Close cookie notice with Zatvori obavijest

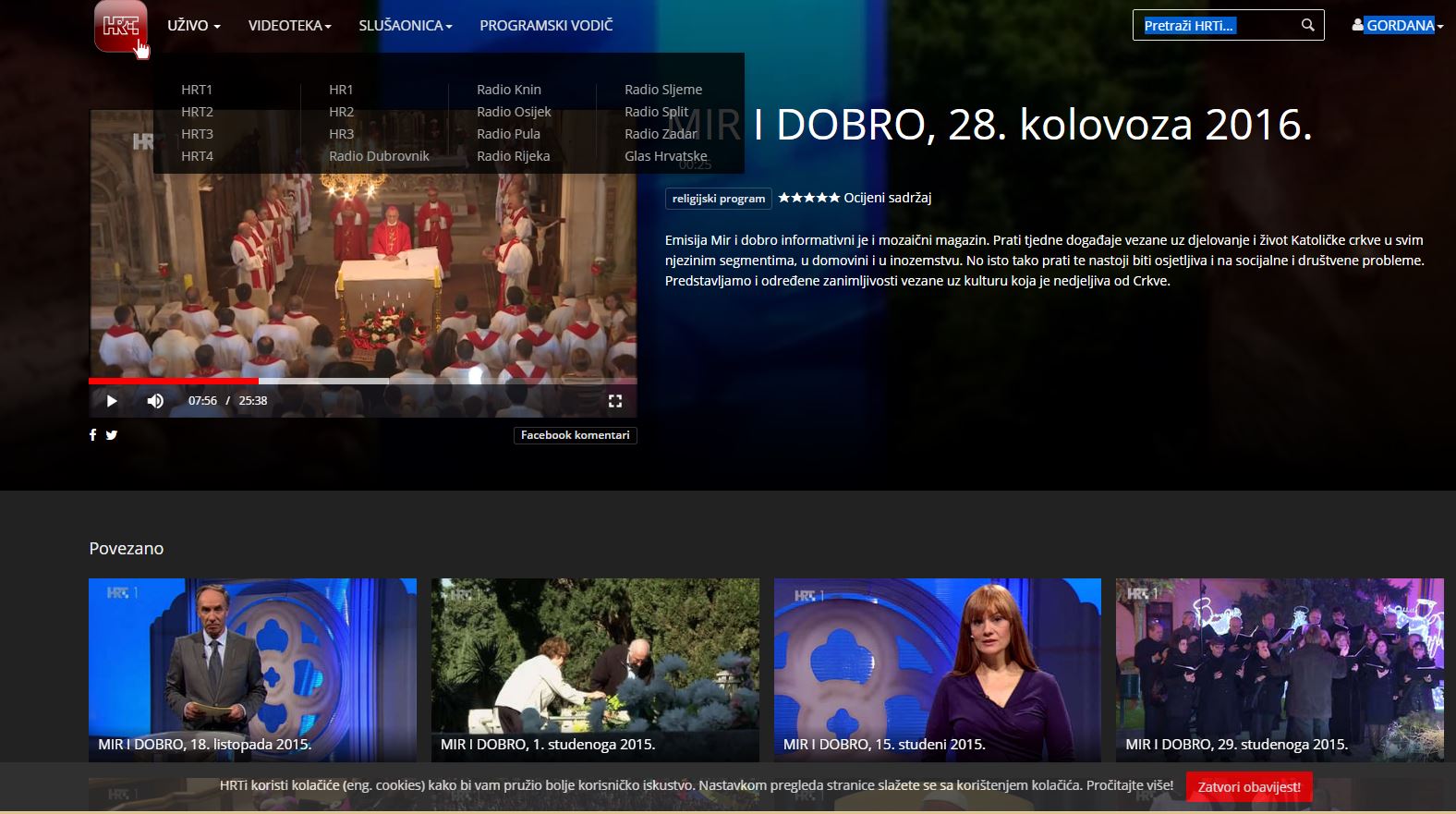pos(1249,787)
